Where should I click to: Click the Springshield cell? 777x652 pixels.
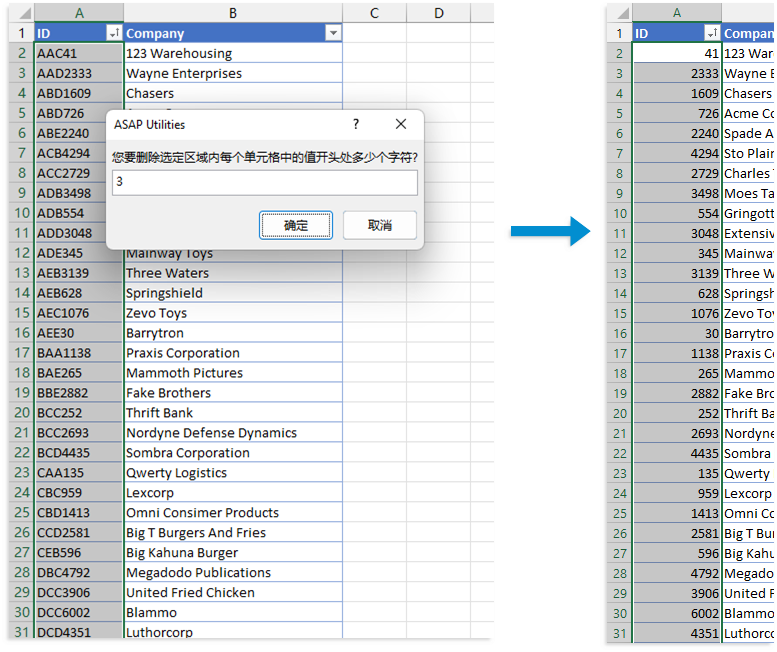click(x=233, y=293)
